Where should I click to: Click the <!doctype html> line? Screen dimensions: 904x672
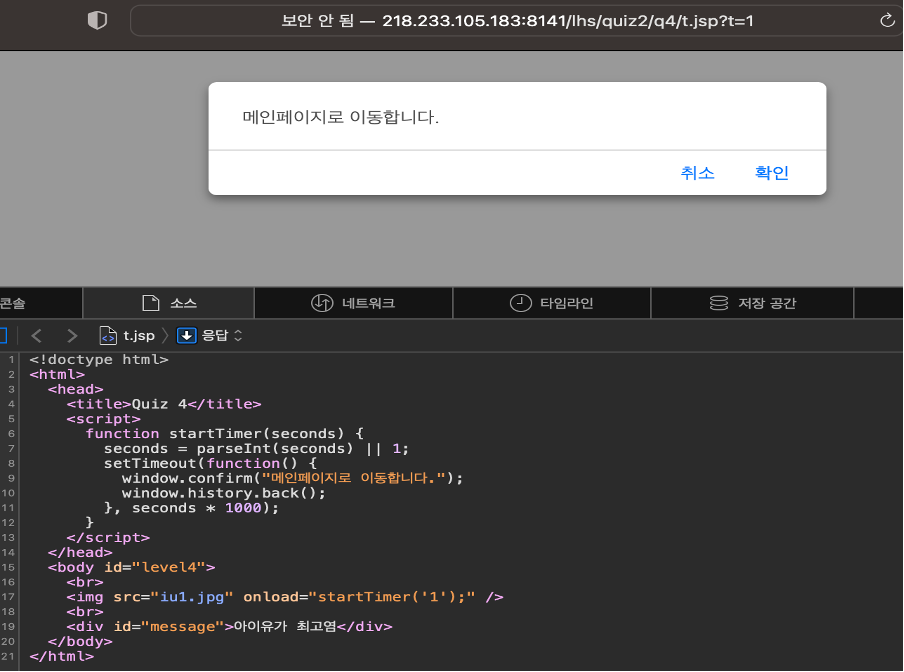click(99, 360)
